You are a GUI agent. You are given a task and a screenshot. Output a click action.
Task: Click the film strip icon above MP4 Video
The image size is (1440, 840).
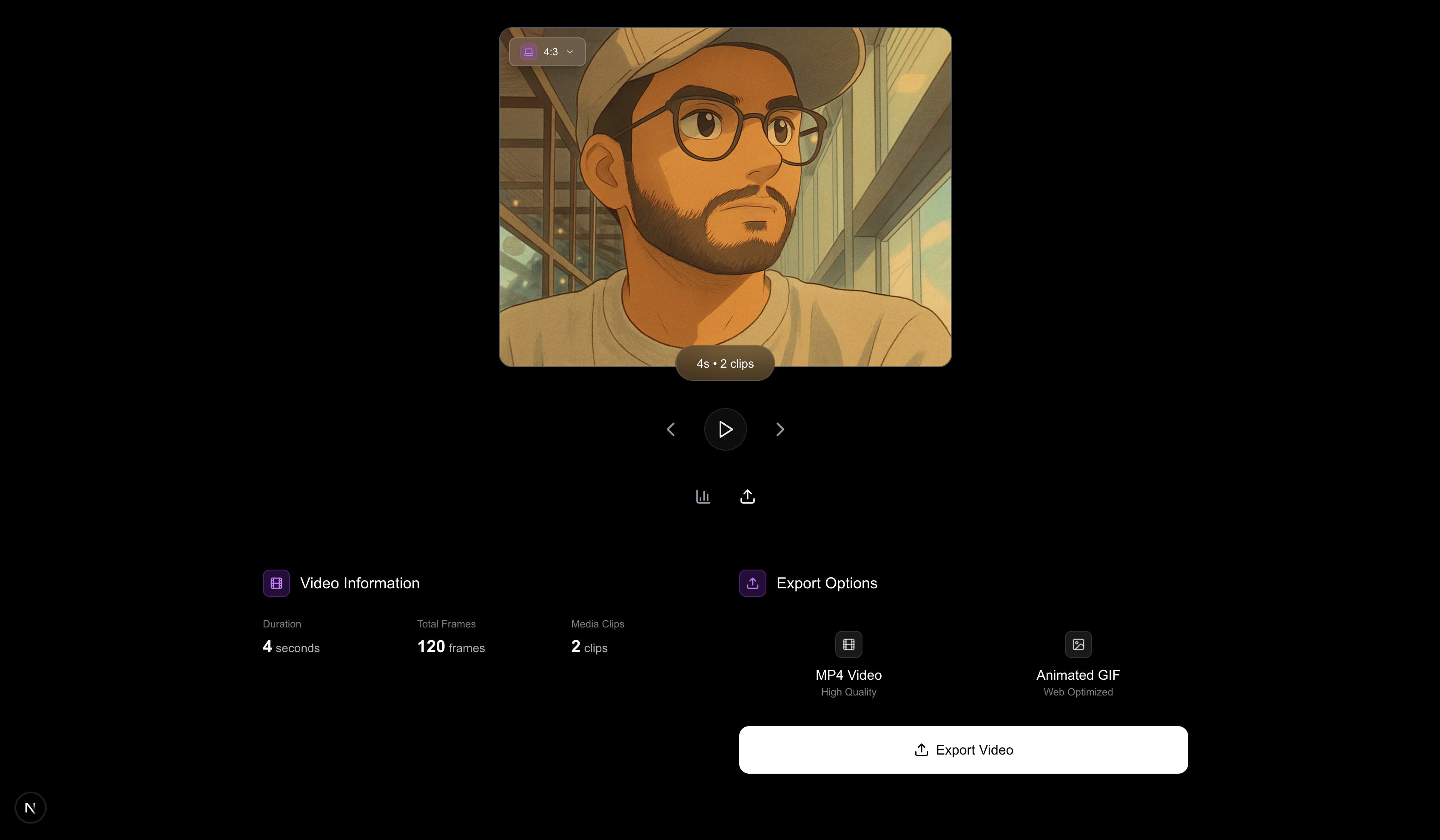pyautogui.click(x=848, y=645)
